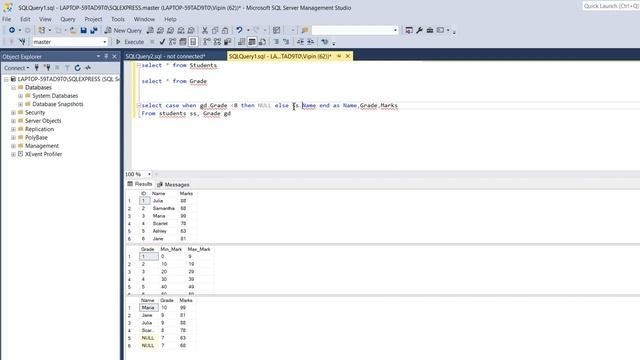640x360 pixels.
Task: Open the Object Explorer window position dropdown
Action: click(98, 56)
